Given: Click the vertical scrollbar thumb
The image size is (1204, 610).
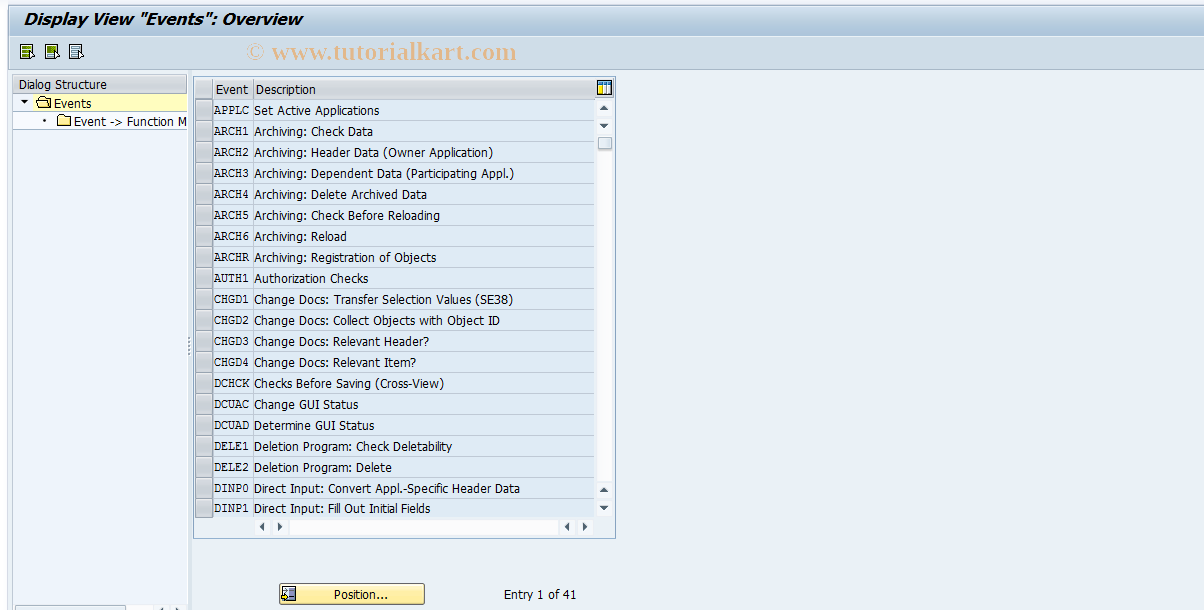Looking at the screenshot, I should (x=604, y=143).
